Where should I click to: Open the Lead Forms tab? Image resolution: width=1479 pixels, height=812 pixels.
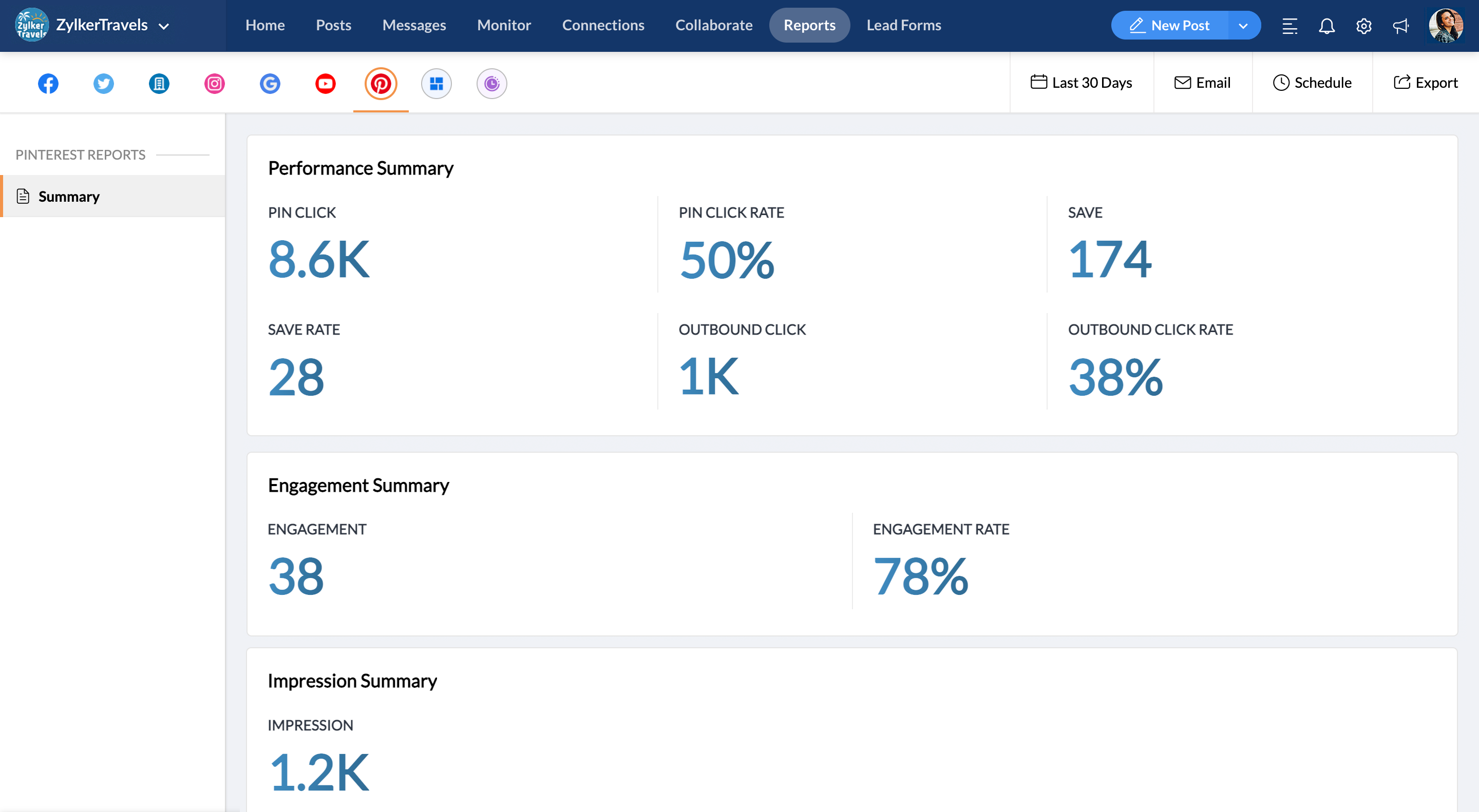click(903, 25)
